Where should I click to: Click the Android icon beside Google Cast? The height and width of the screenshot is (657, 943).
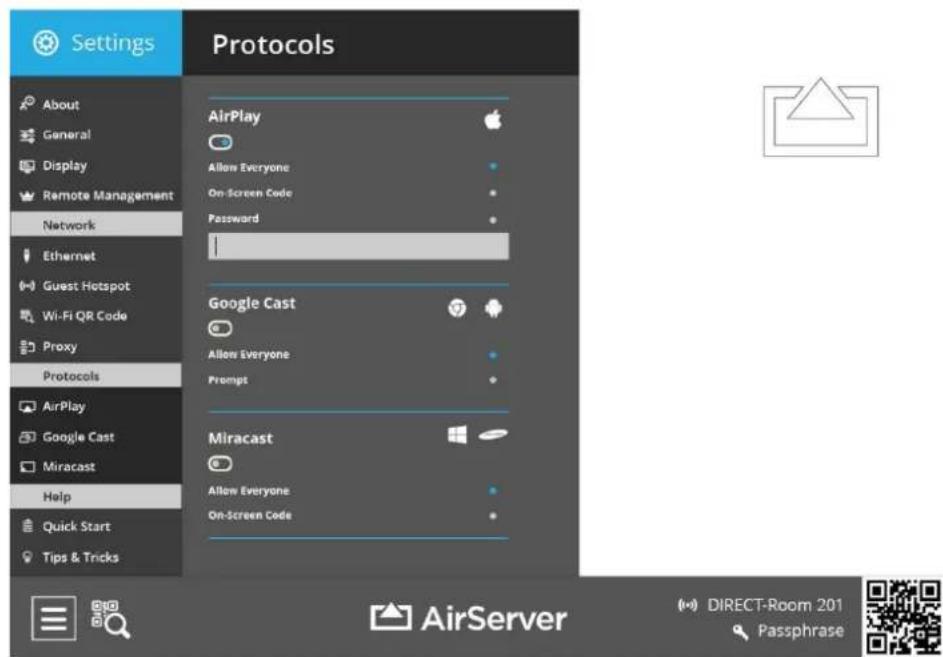(x=493, y=309)
